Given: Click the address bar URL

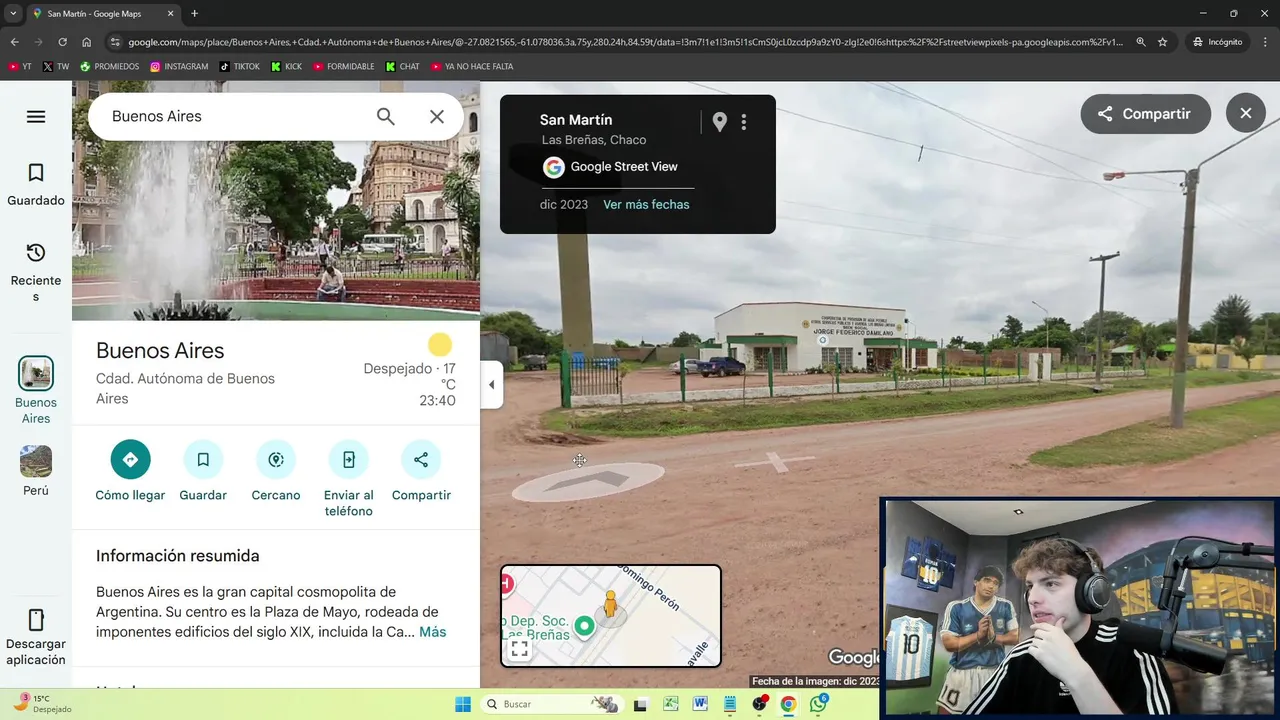Looking at the screenshot, I should tap(625, 42).
